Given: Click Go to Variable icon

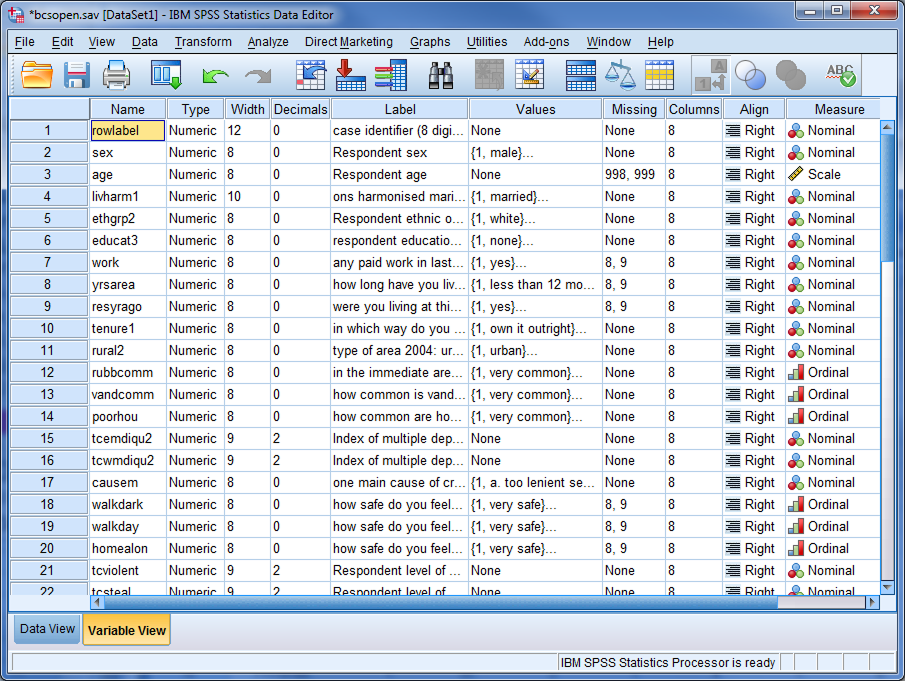Looking at the screenshot, I should tap(350, 75).
